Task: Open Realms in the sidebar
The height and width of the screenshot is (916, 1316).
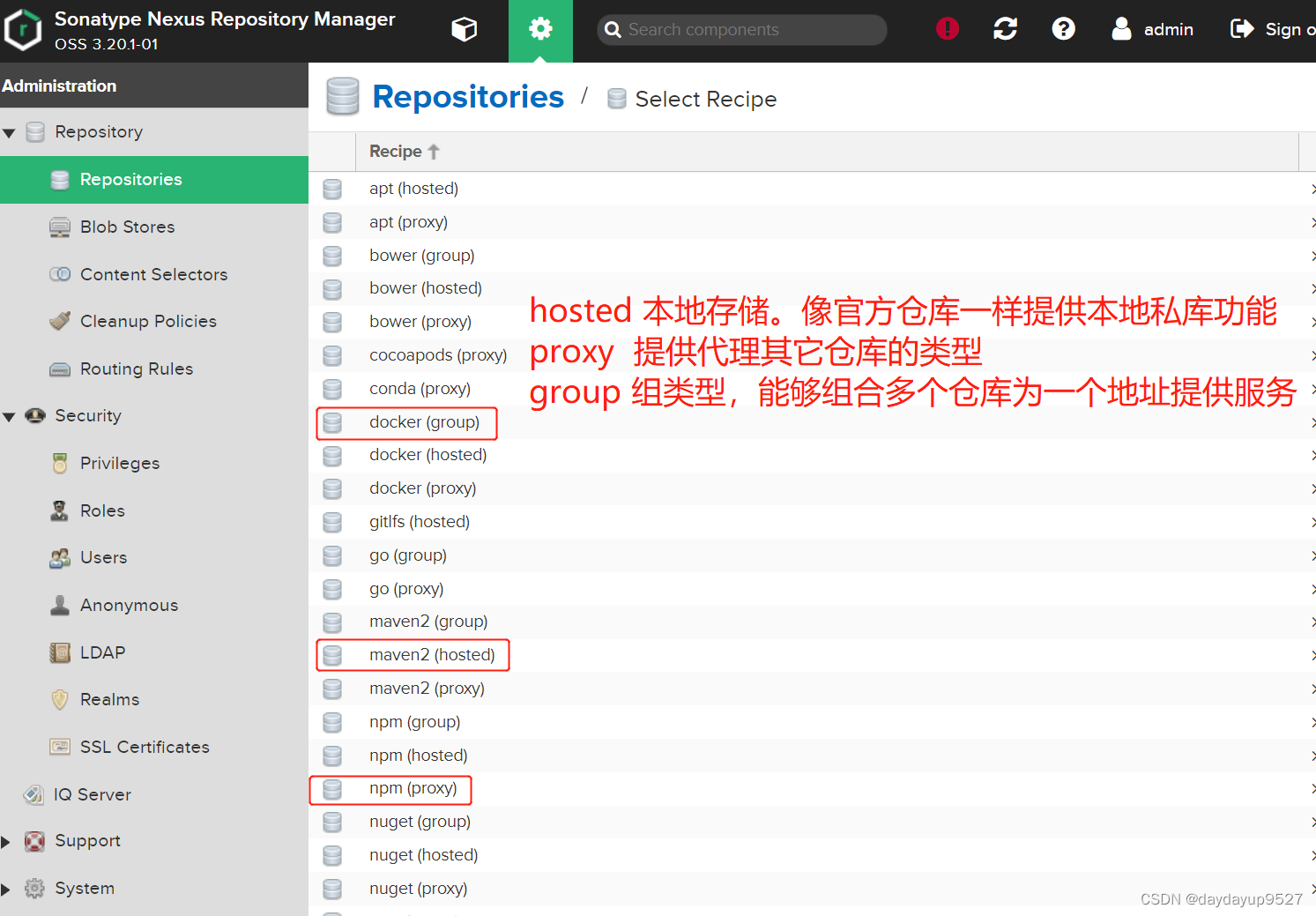Action: click(x=154, y=700)
